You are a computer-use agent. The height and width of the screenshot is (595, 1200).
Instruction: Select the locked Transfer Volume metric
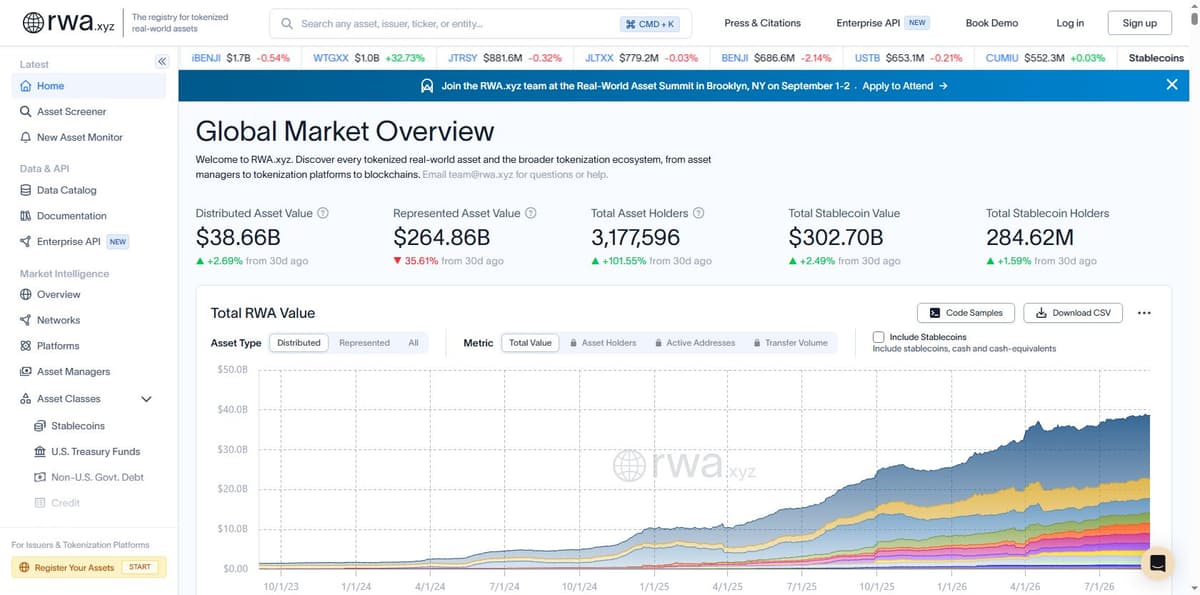point(791,343)
